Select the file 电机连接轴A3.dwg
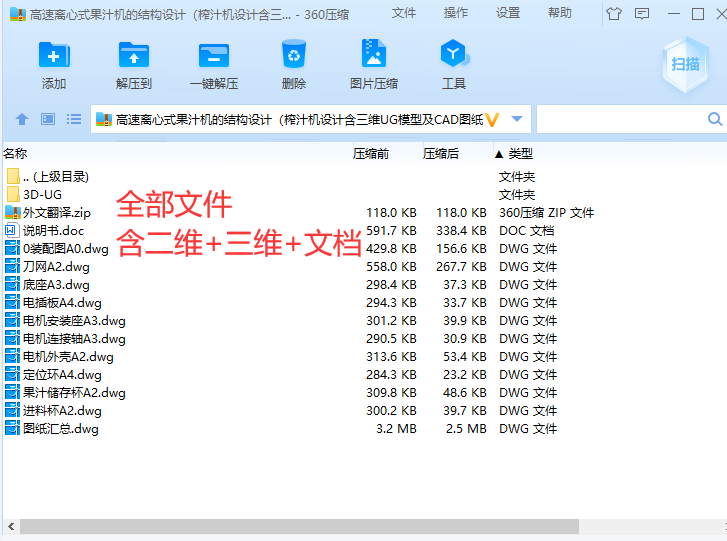The height and width of the screenshot is (541, 727). 74,339
